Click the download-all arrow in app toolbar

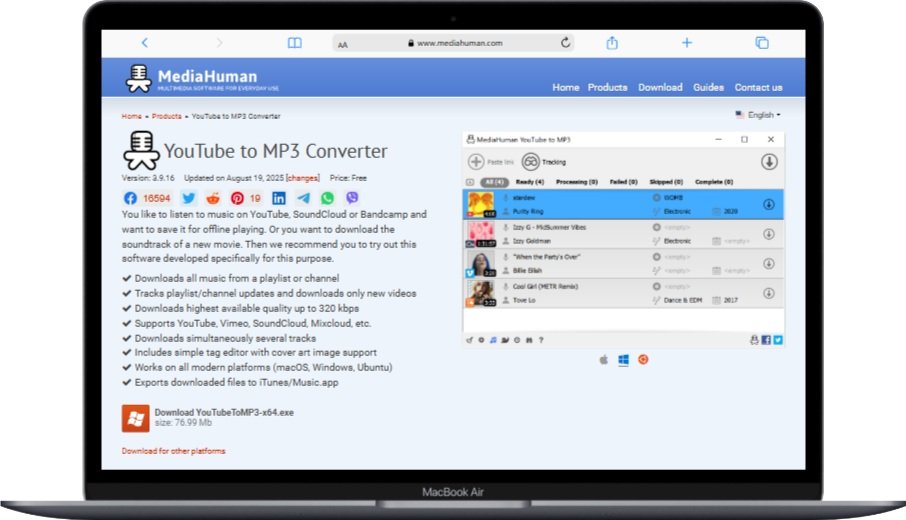(x=768, y=162)
